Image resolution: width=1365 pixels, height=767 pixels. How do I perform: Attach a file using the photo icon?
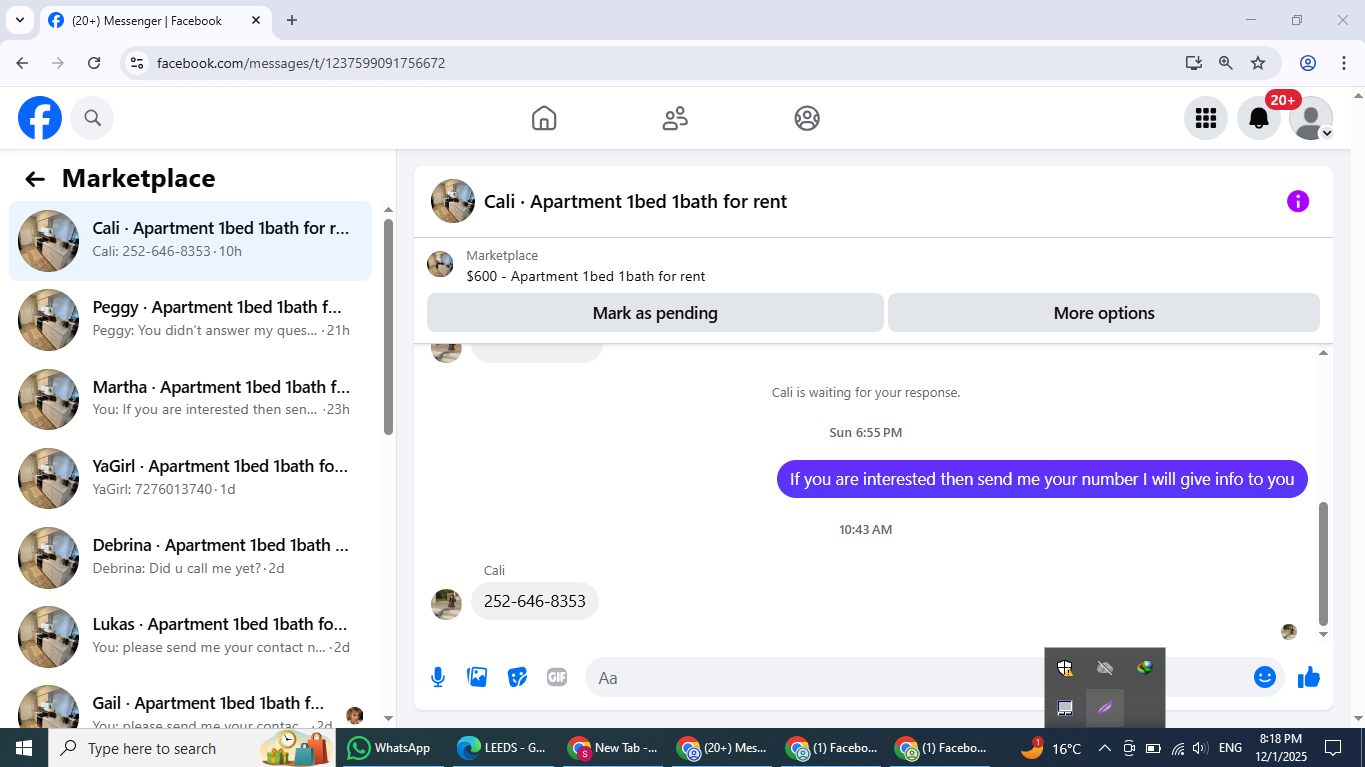(478, 677)
